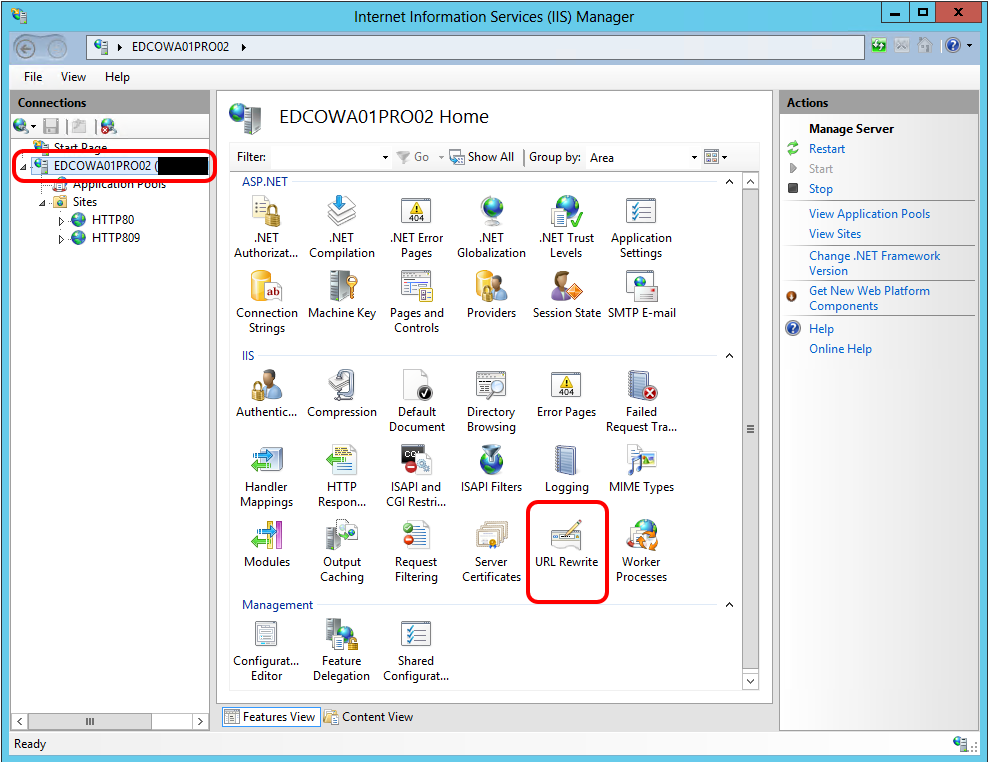Open the URL Rewrite feature
This screenshot has width=989, height=762.
pos(566,545)
